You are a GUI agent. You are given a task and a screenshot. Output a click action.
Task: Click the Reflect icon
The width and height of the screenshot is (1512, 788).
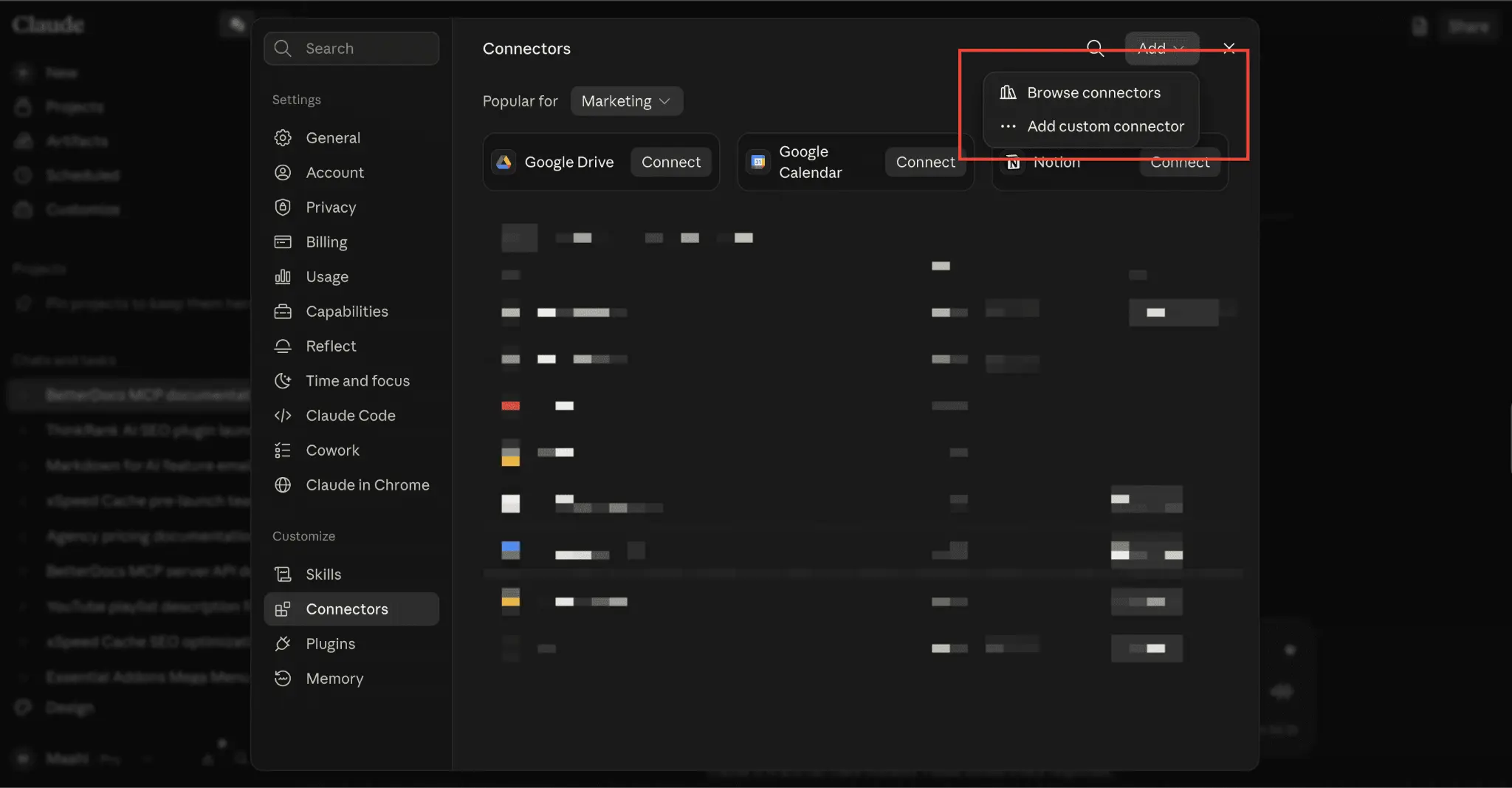tap(283, 346)
